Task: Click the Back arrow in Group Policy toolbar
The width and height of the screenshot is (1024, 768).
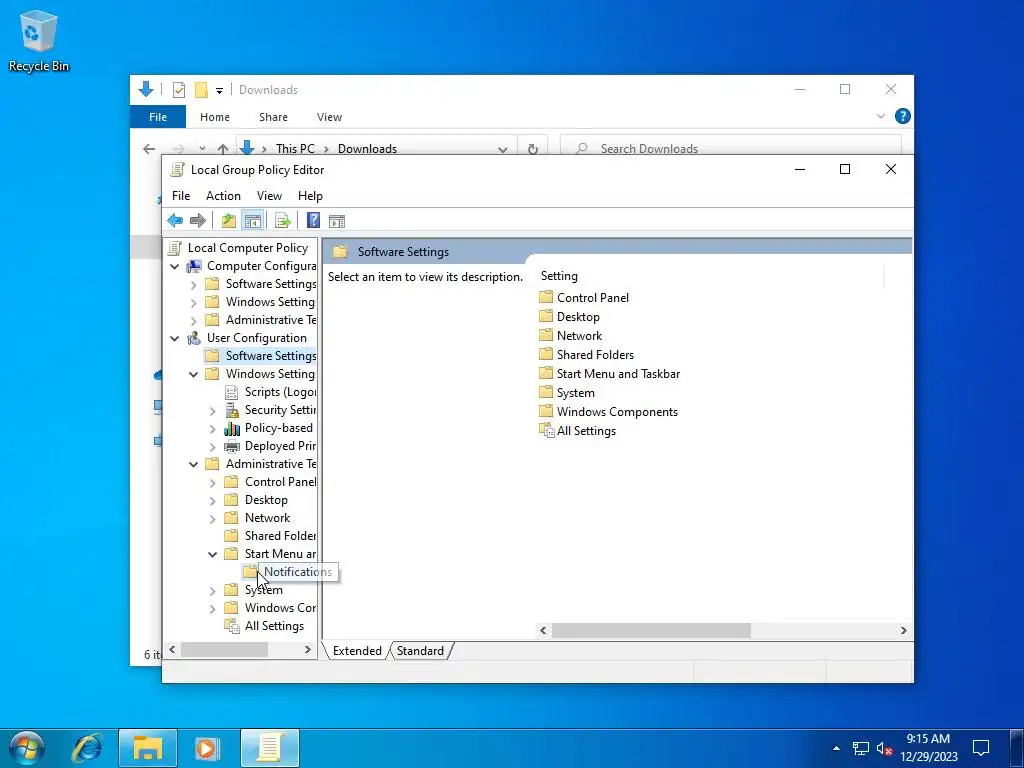Action: 175,221
